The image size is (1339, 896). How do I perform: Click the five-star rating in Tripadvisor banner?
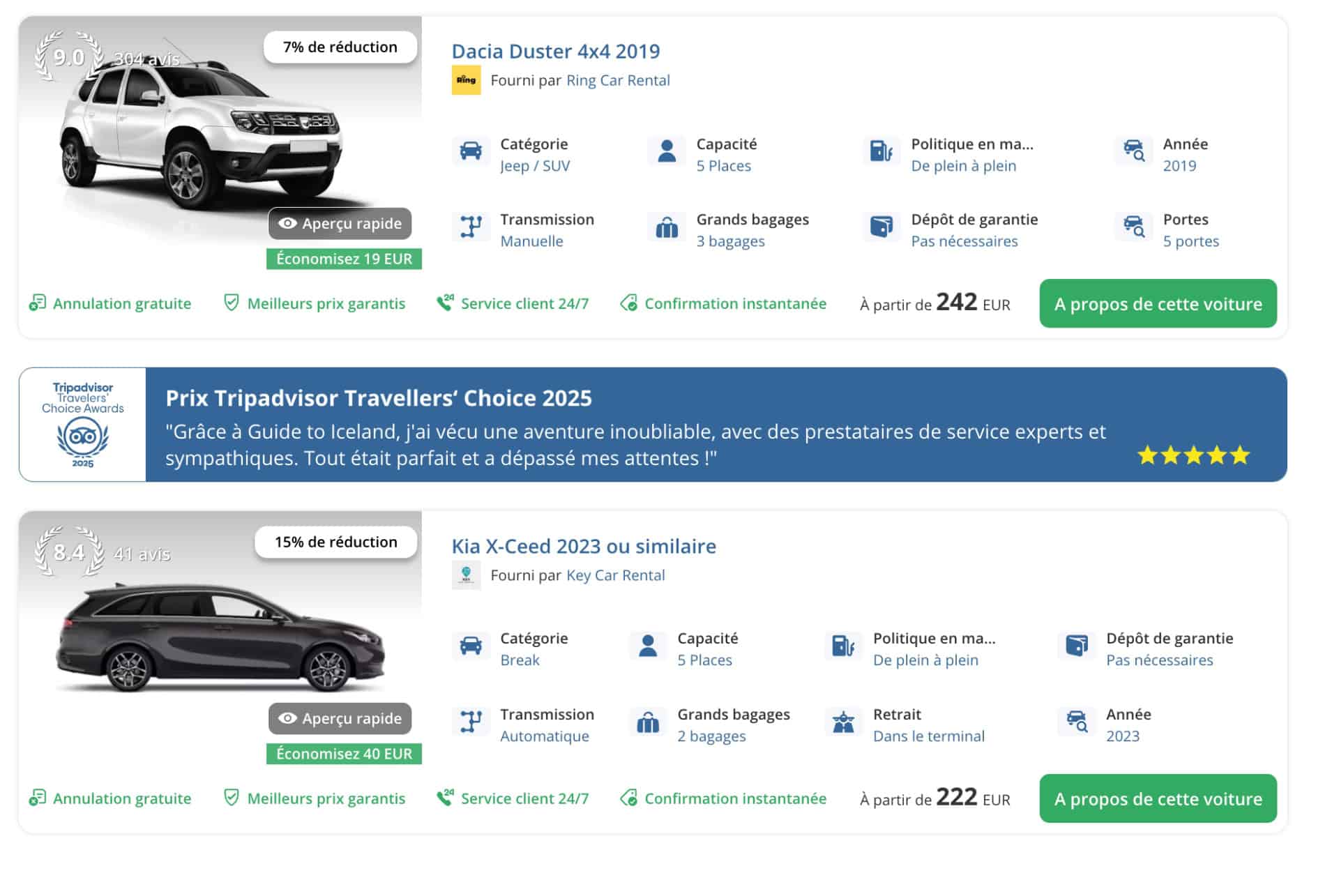pyautogui.click(x=1193, y=456)
